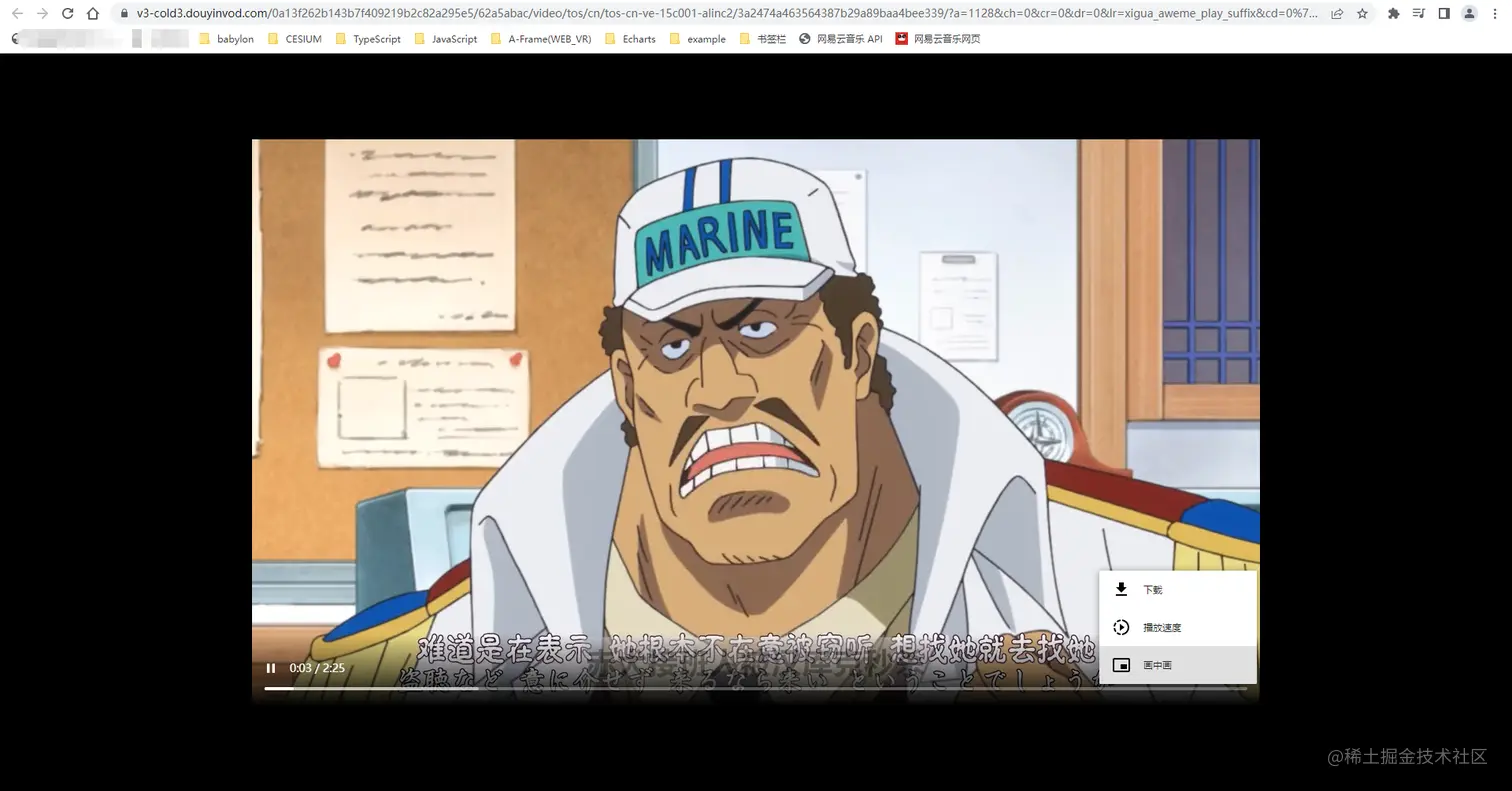Click the address bar URL field

point(600,15)
